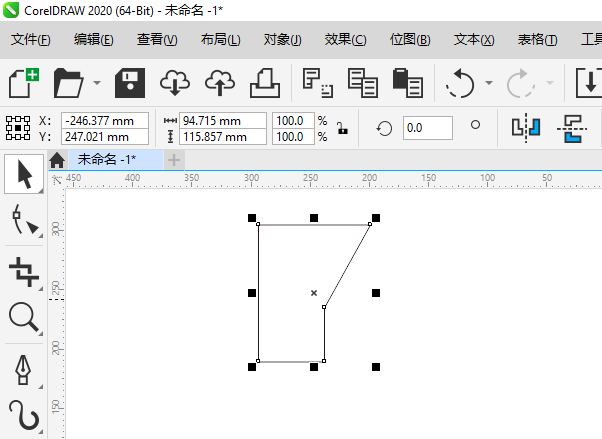
Task: Click the top-middle selection handle
Action: (314, 218)
